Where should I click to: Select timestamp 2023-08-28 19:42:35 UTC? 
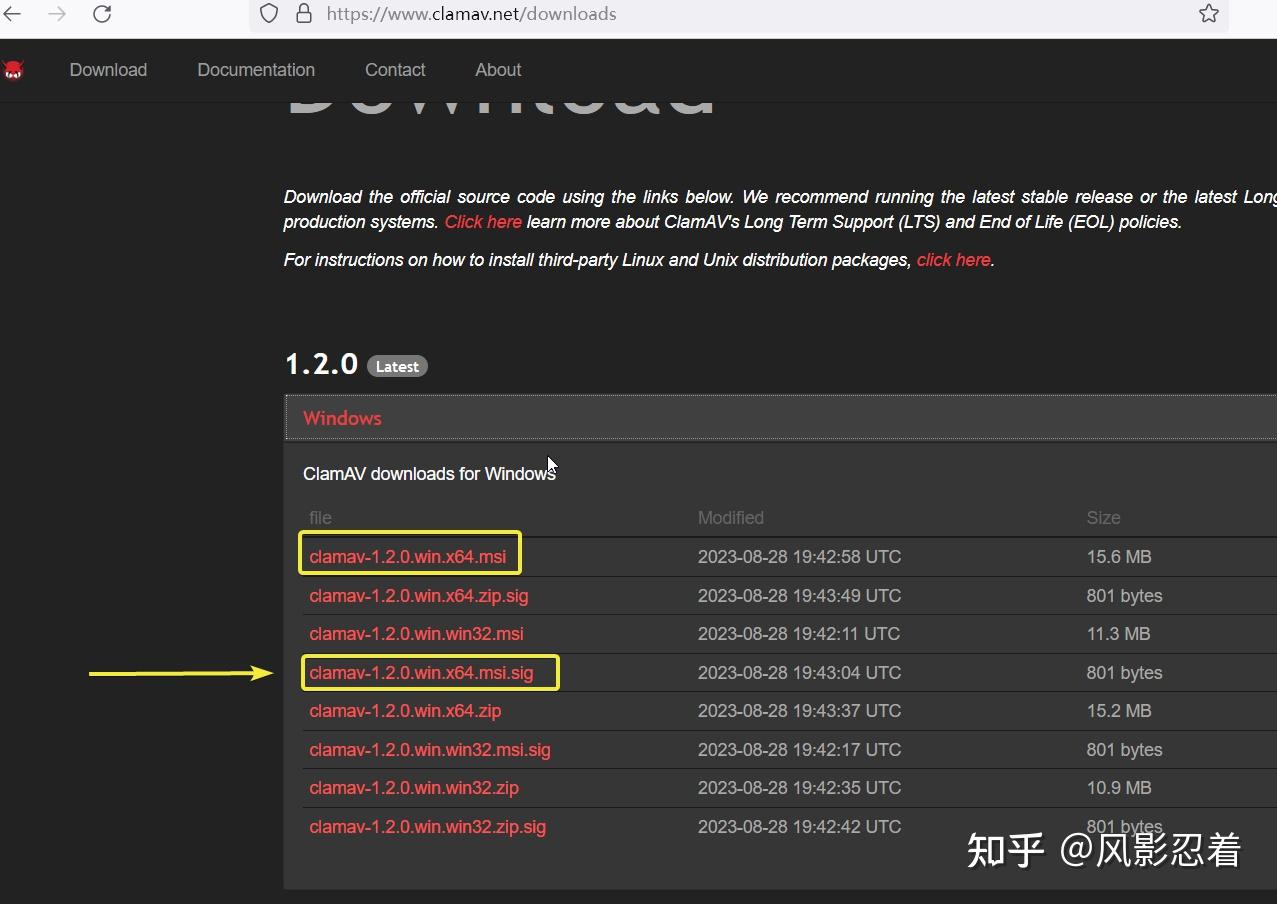(x=800, y=788)
